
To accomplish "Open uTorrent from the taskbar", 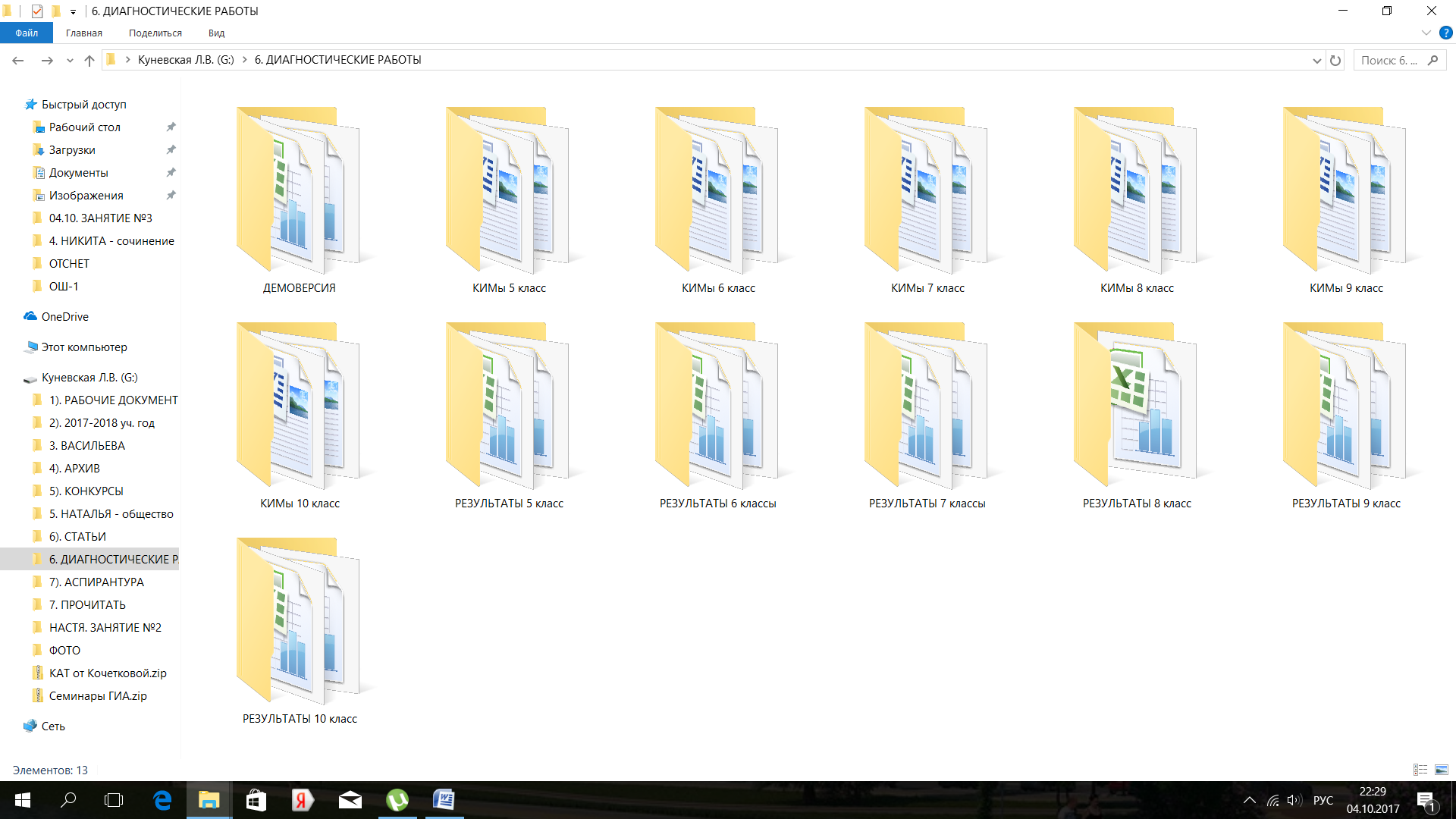I will pos(397,800).
